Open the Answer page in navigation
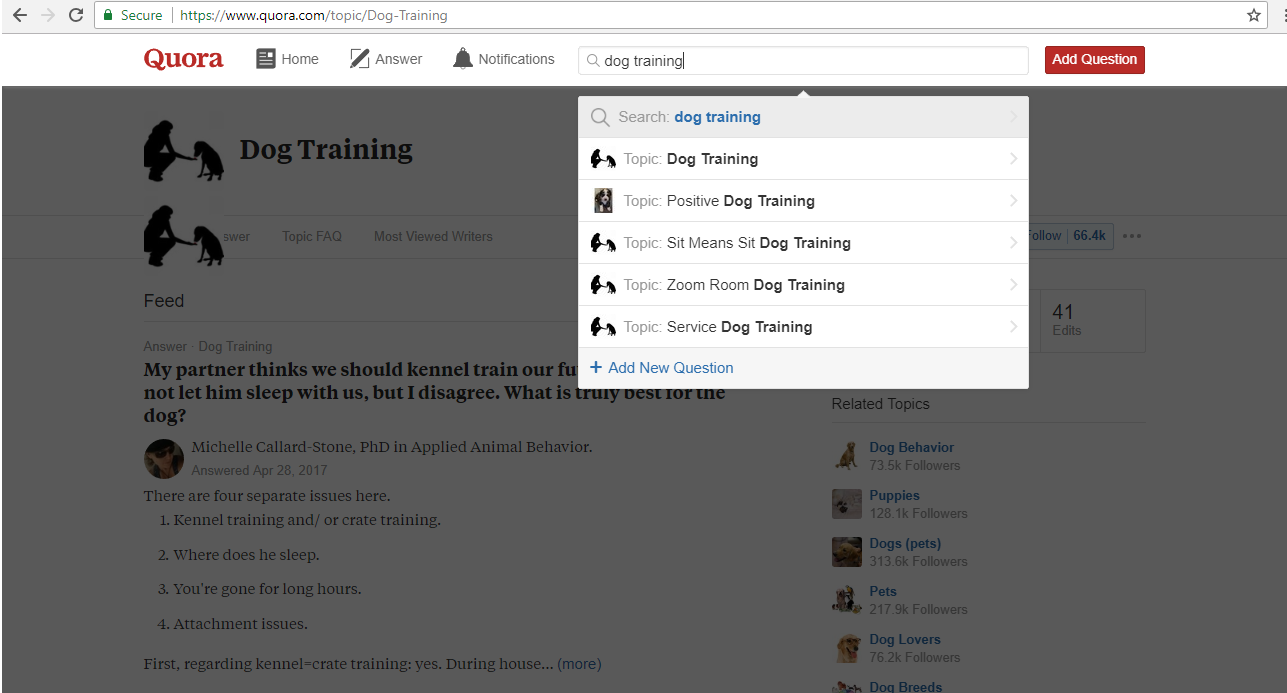Screen dimensions: 1287x693 386,59
